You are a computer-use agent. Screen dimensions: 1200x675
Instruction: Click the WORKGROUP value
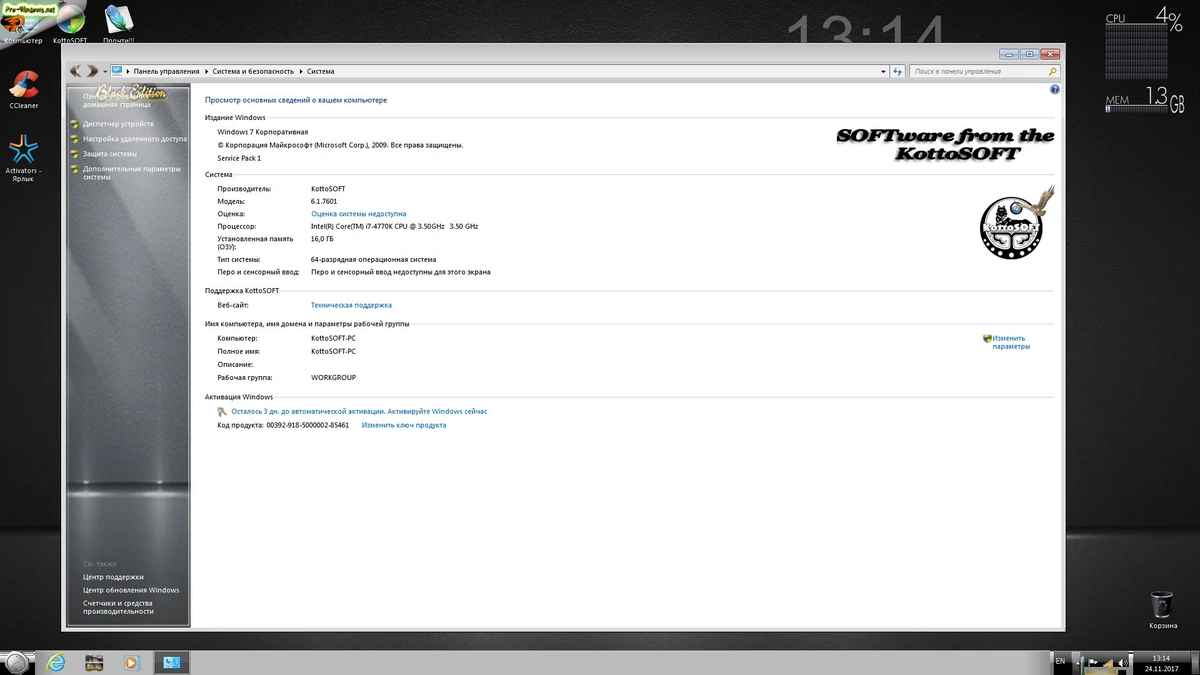coord(333,378)
